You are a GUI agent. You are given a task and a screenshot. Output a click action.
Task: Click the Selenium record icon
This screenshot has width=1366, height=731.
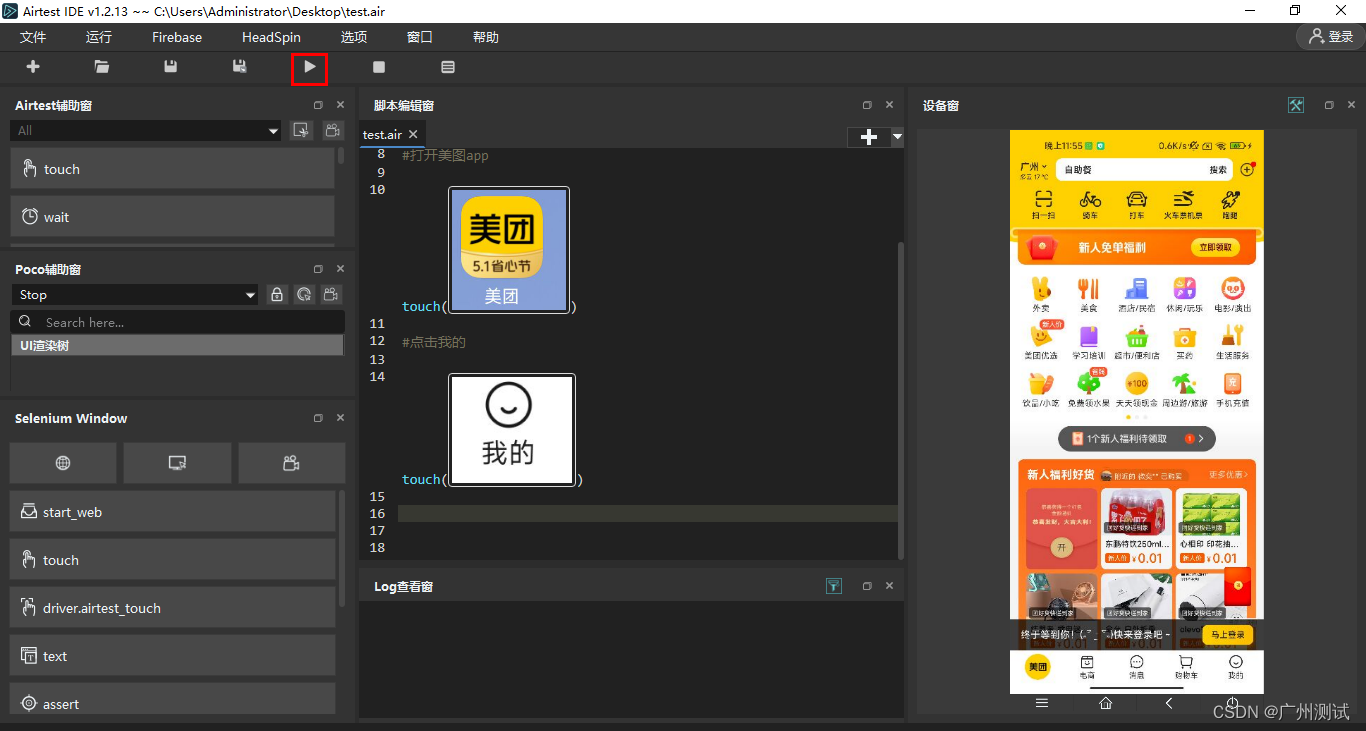[291, 463]
